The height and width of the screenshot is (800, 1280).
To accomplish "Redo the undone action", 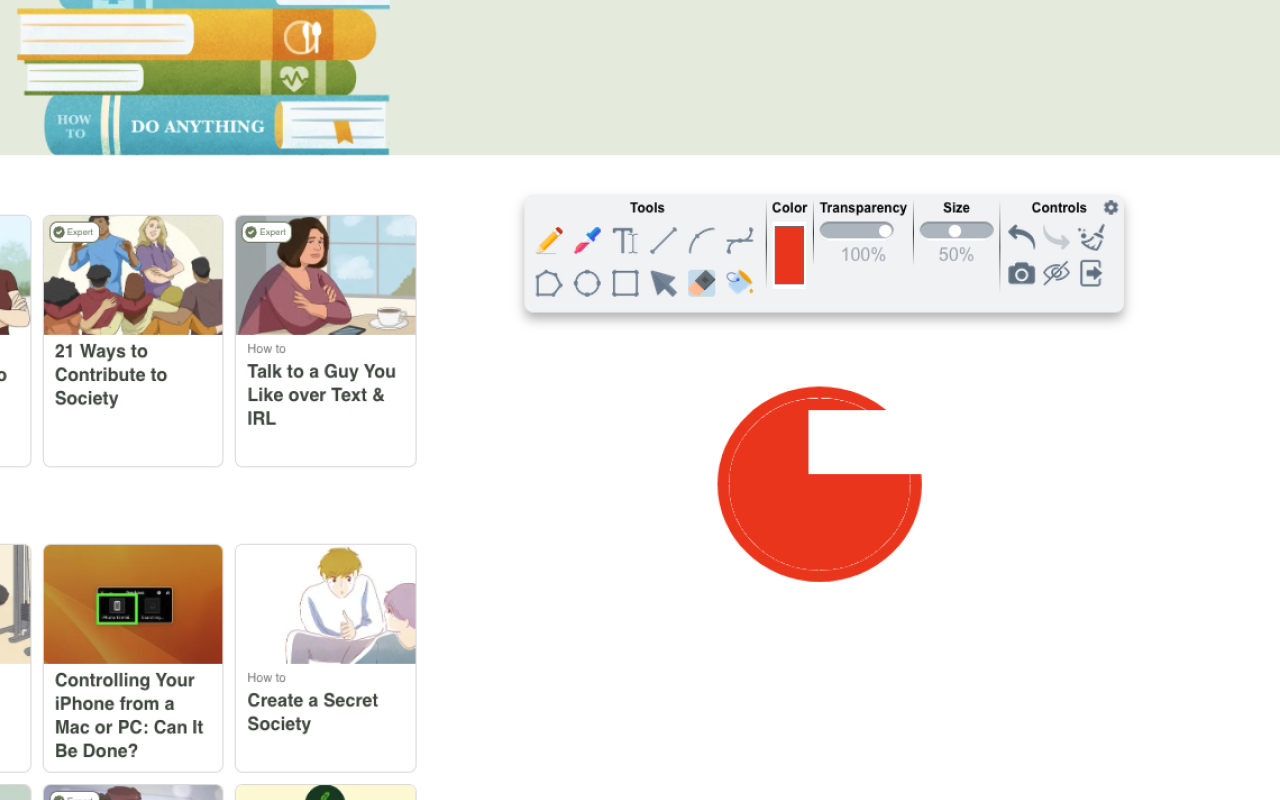I will tap(1056, 238).
